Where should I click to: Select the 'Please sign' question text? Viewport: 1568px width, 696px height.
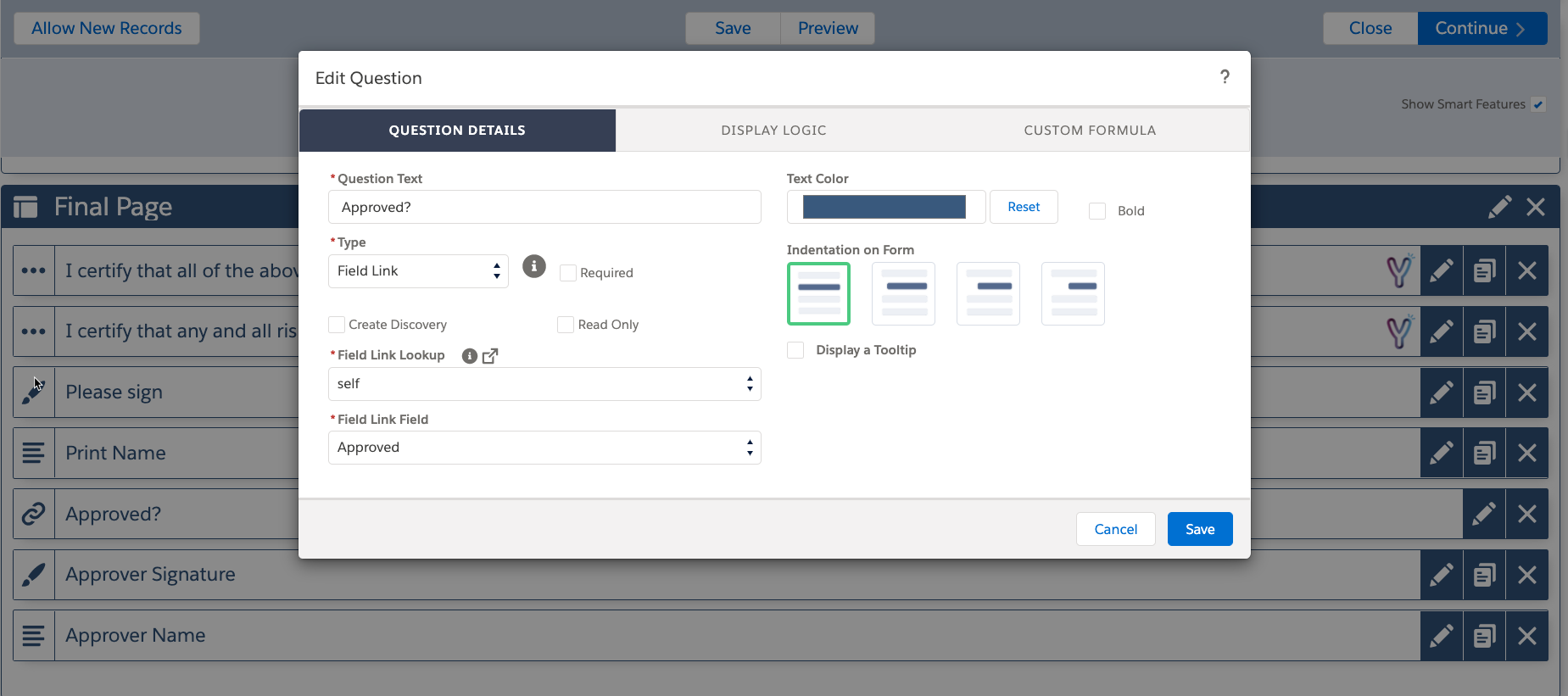pyautogui.click(x=114, y=393)
